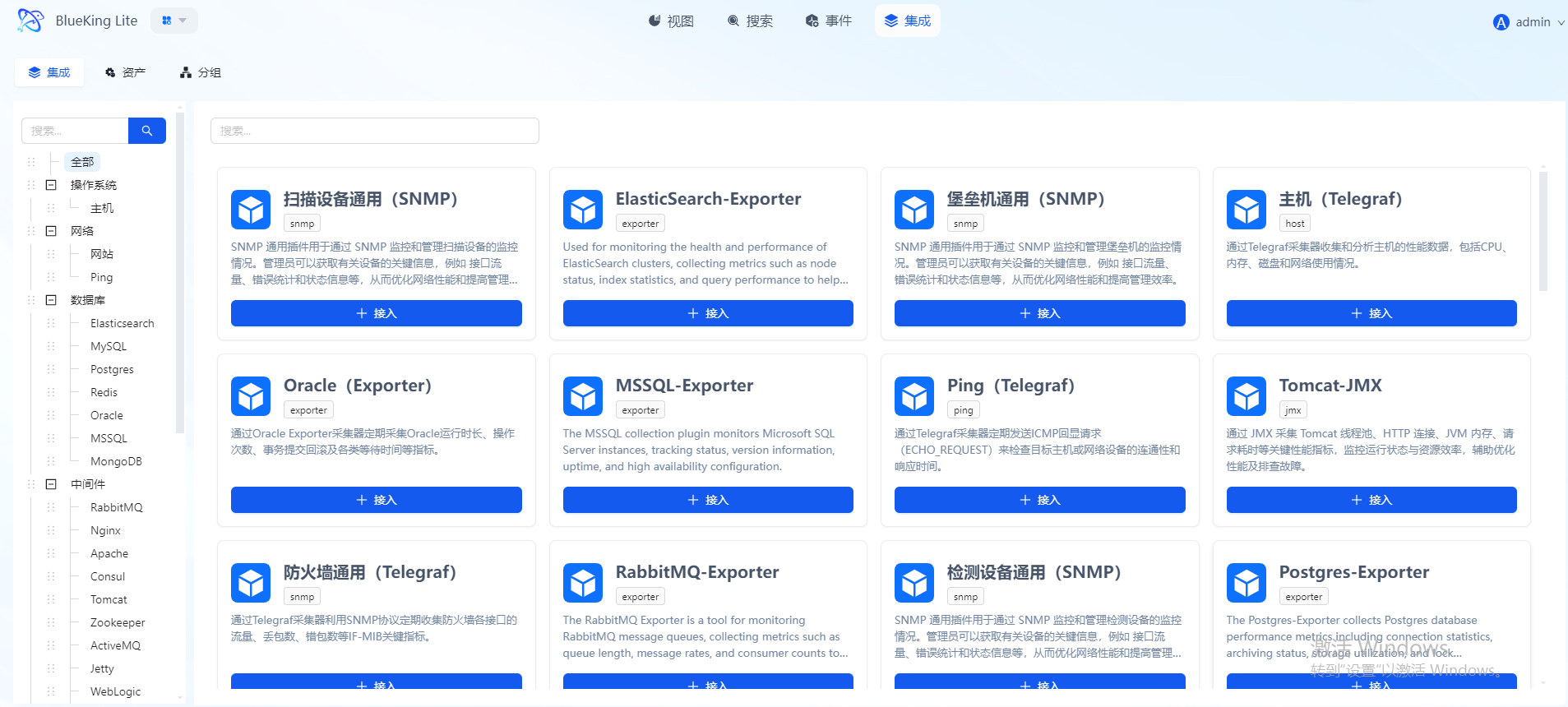Viewport: 1568px width, 707px height.
Task: Click the blue sidebar search button
Action: click(147, 131)
